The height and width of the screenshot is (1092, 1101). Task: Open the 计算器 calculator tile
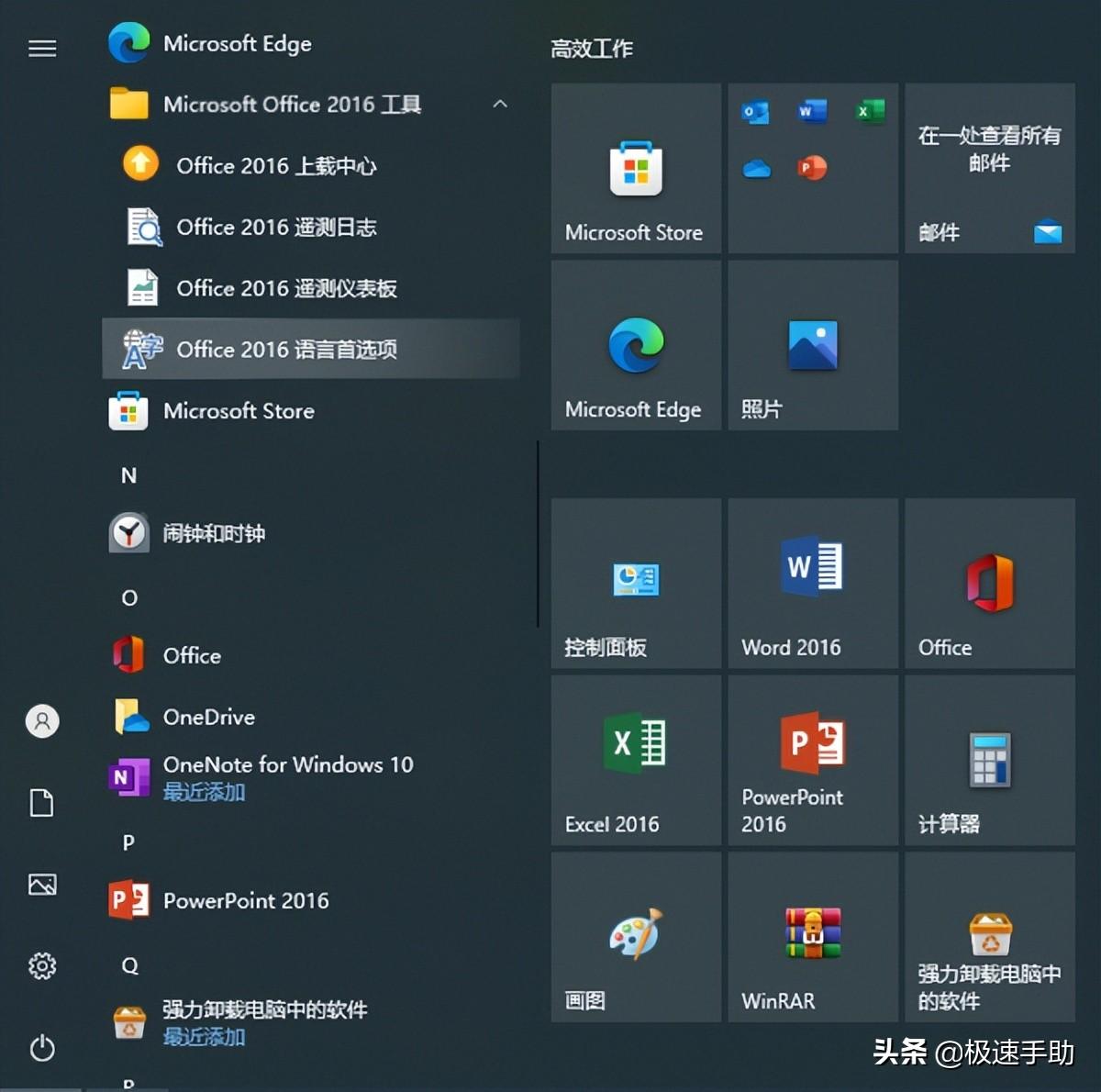click(989, 760)
